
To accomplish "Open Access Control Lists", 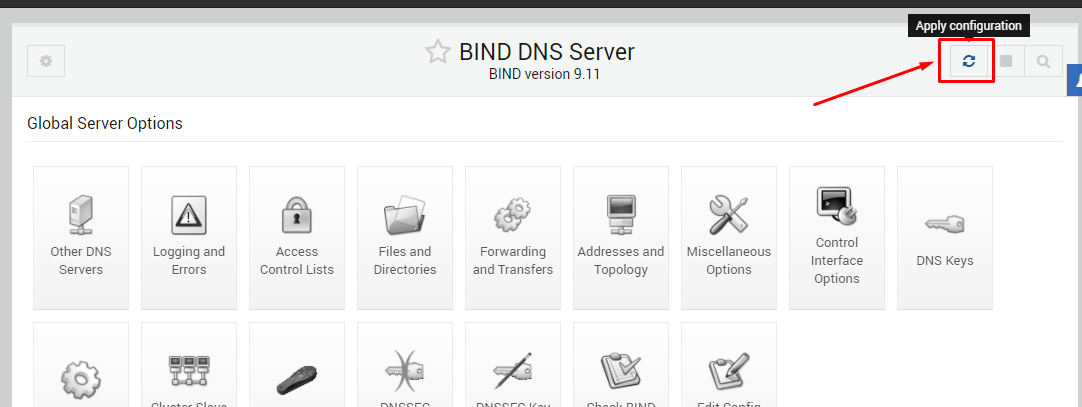I will [x=297, y=237].
